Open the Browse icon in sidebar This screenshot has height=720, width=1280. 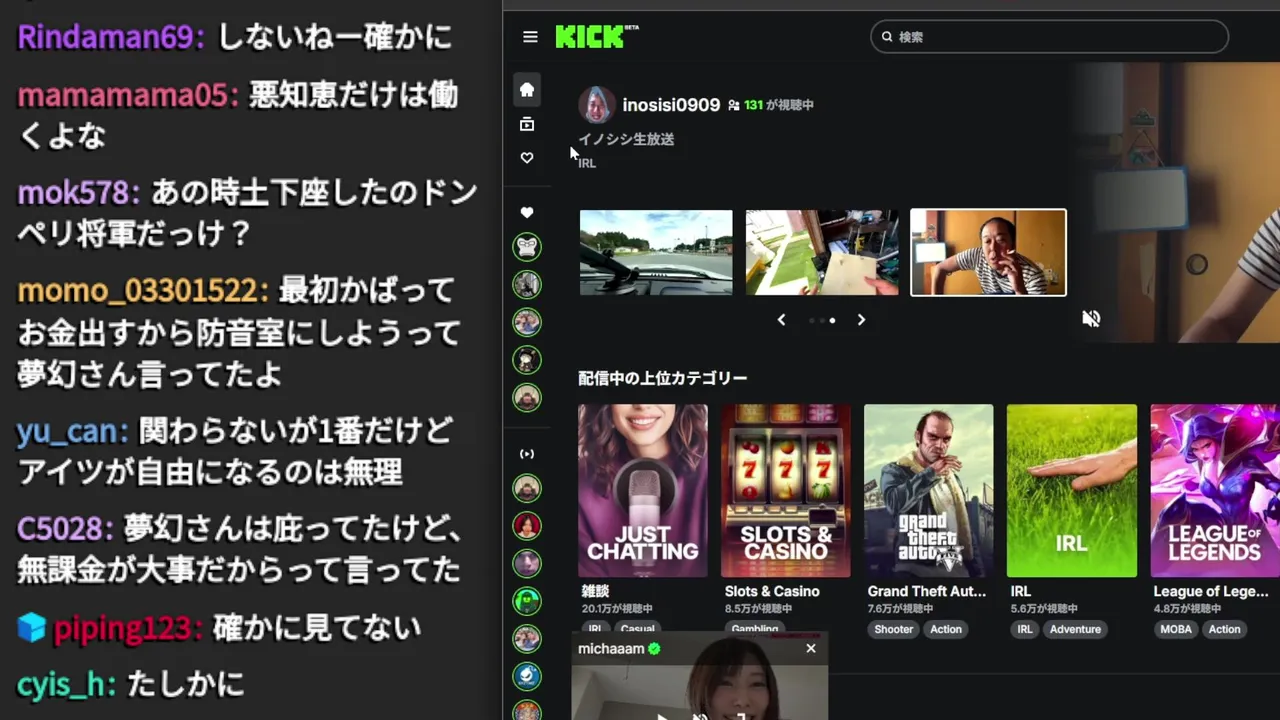coord(527,124)
